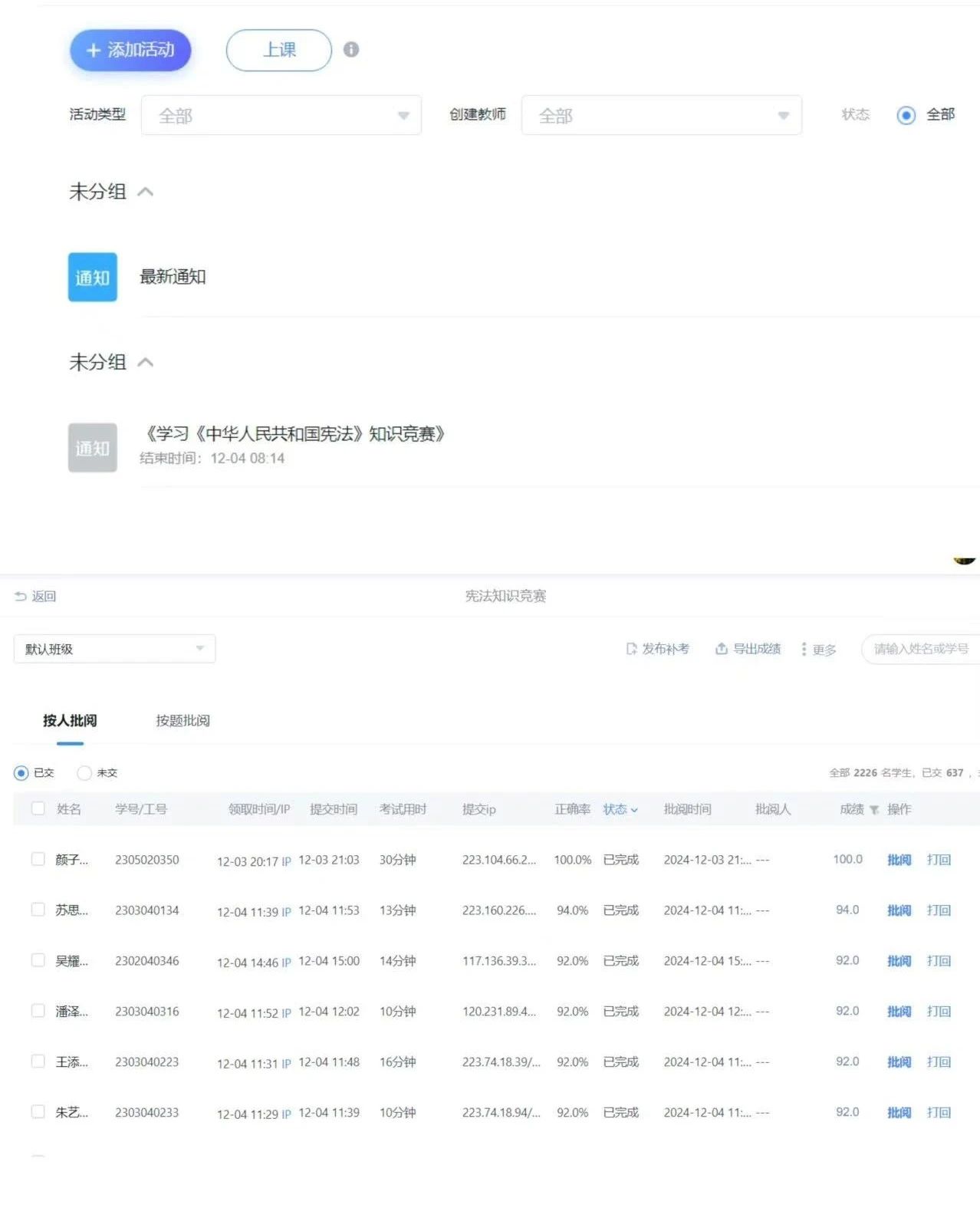Click the student name 颜子...

pos(71,860)
